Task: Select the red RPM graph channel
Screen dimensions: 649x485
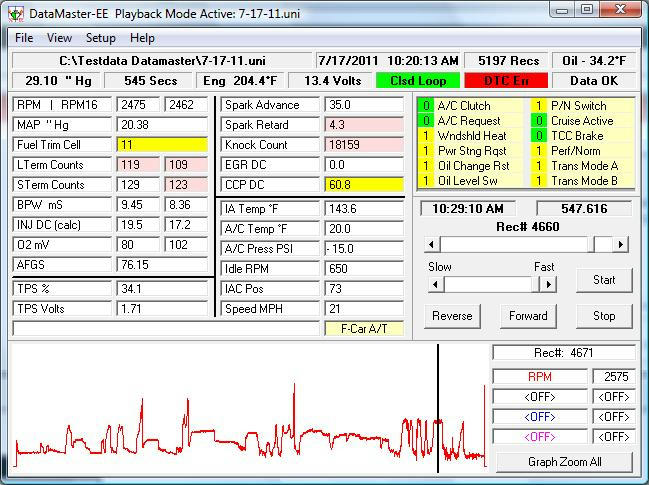Action: [539, 377]
